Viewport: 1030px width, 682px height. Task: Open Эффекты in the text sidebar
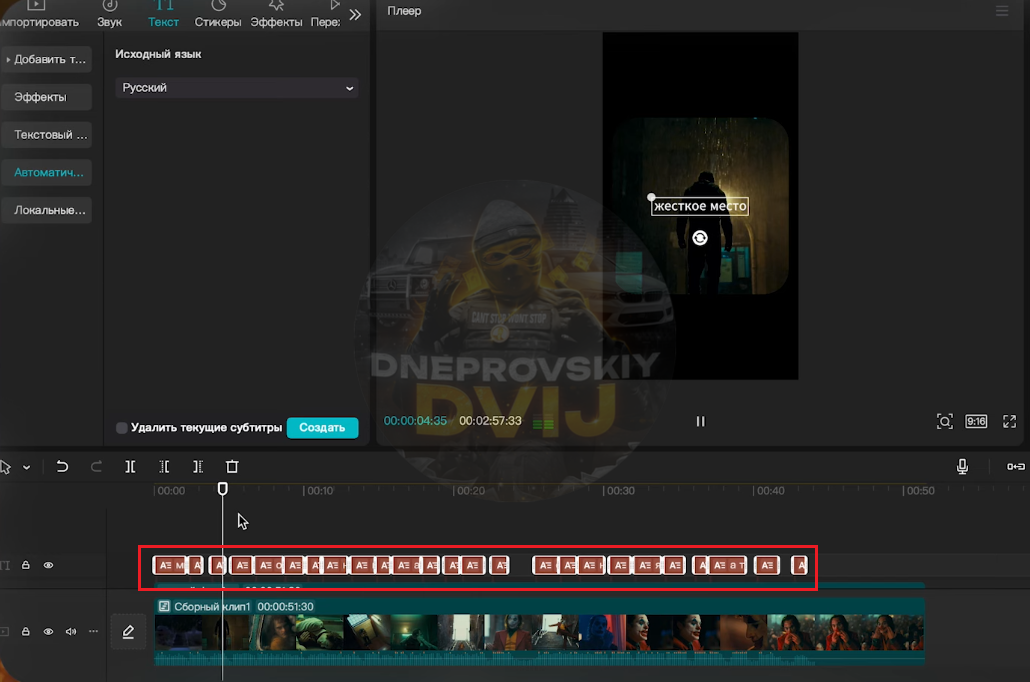(47, 97)
